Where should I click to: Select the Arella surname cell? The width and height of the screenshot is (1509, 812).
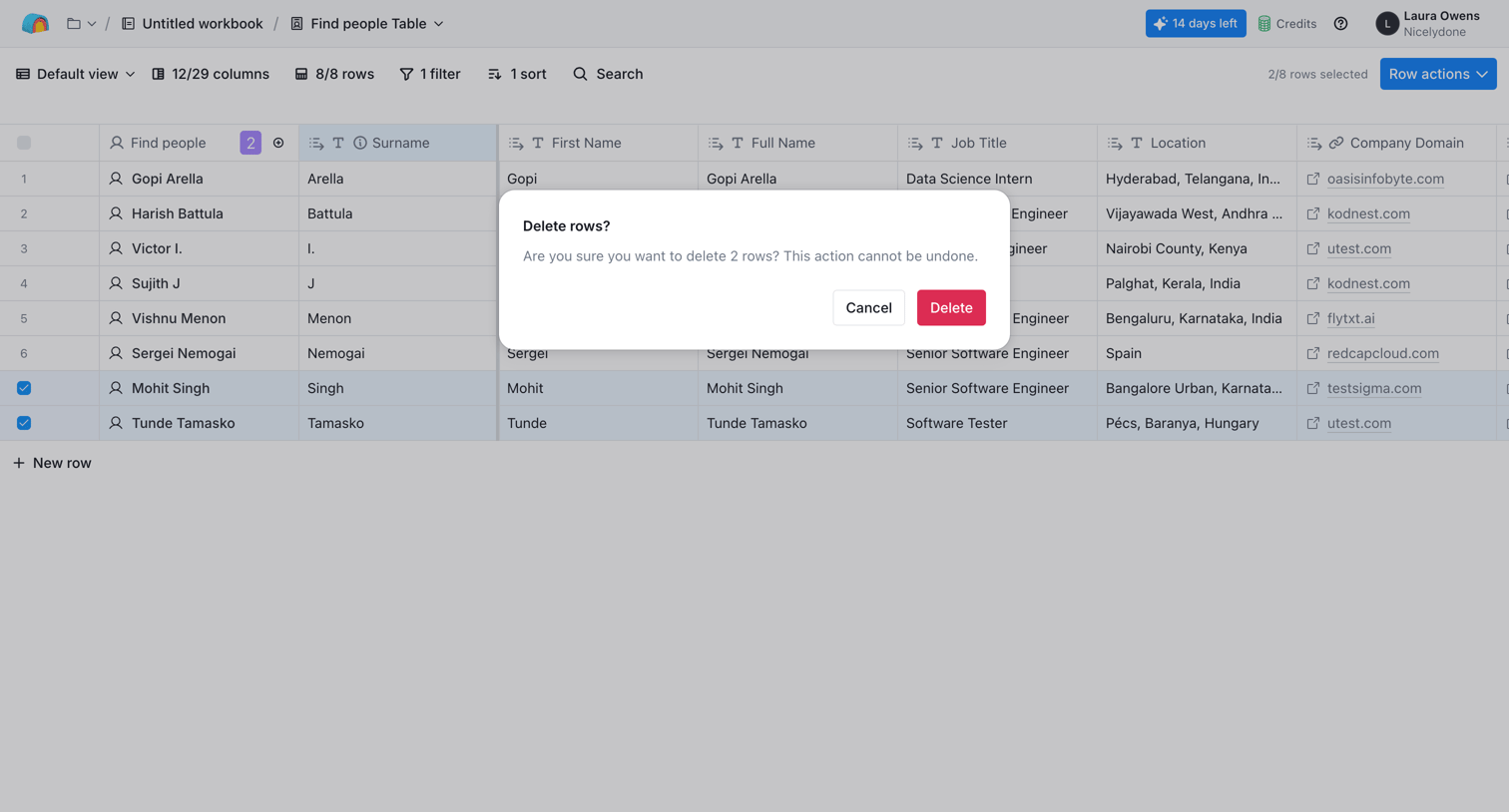[x=398, y=179]
